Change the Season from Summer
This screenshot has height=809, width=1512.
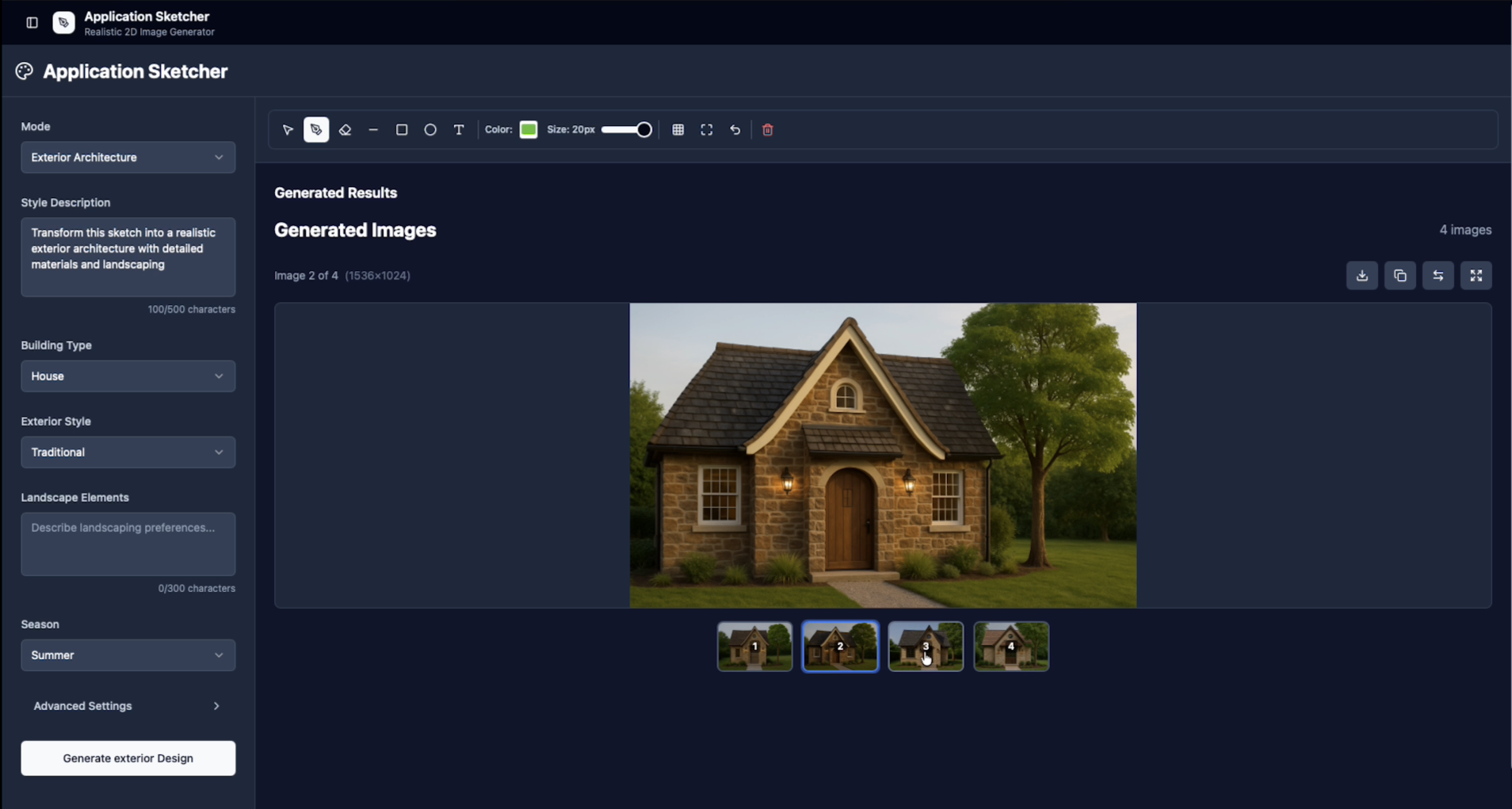(x=127, y=654)
